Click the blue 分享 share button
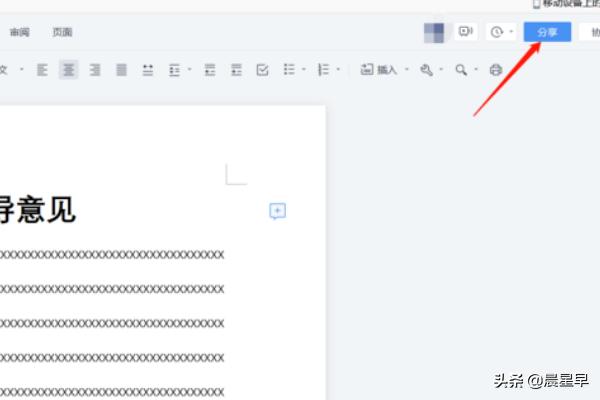The width and height of the screenshot is (600, 400). coord(547,32)
